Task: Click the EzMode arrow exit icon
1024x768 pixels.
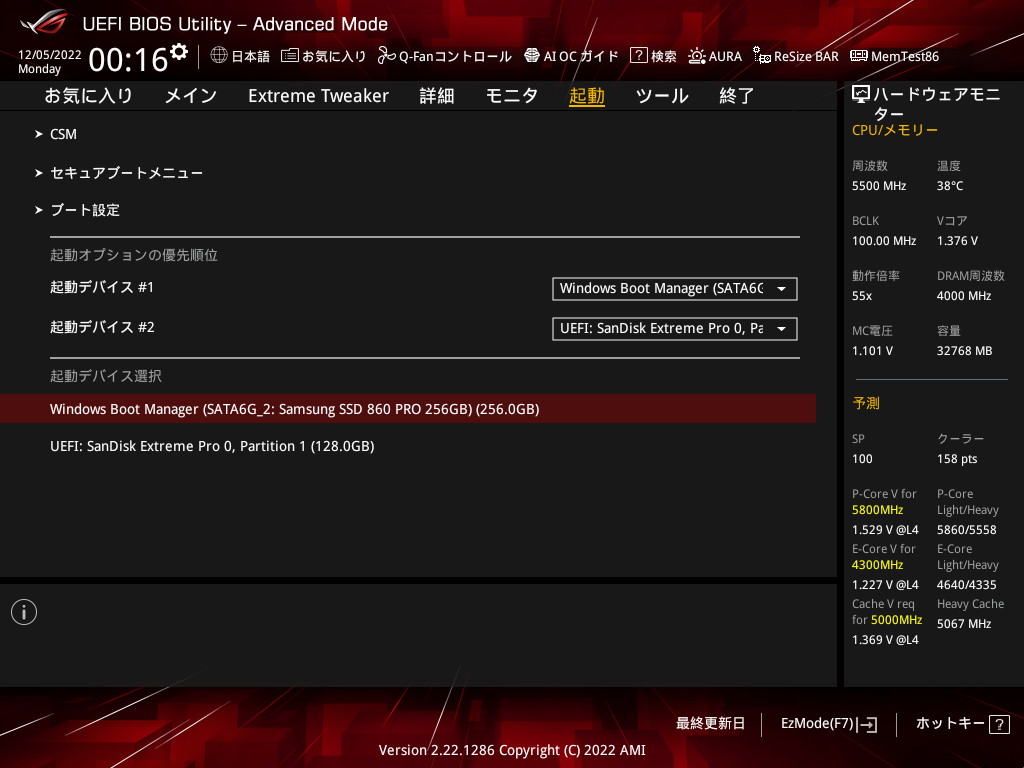Action: (x=868, y=724)
